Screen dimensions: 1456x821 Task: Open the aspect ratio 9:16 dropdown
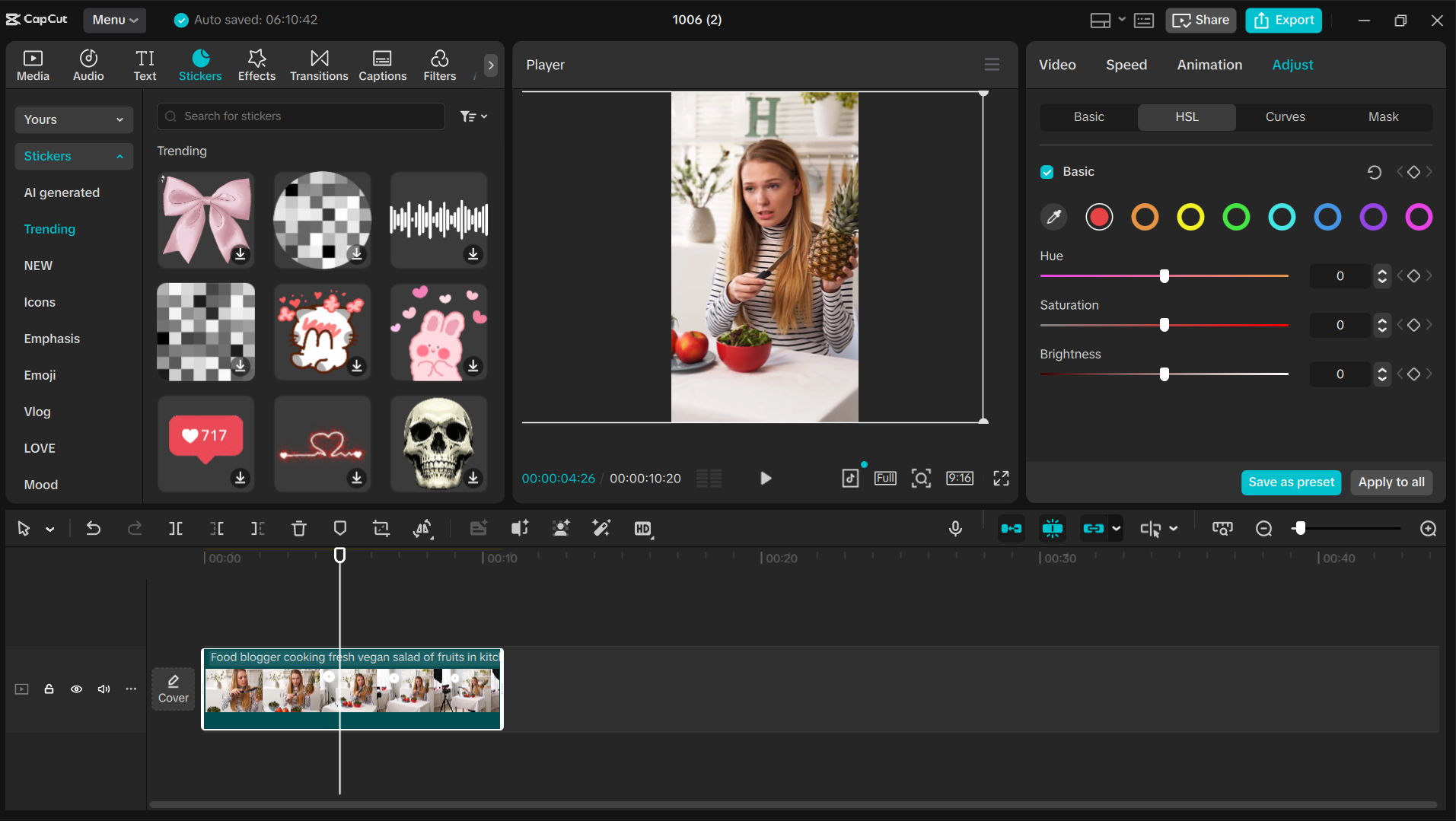pyautogui.click(x=960, y=478)
